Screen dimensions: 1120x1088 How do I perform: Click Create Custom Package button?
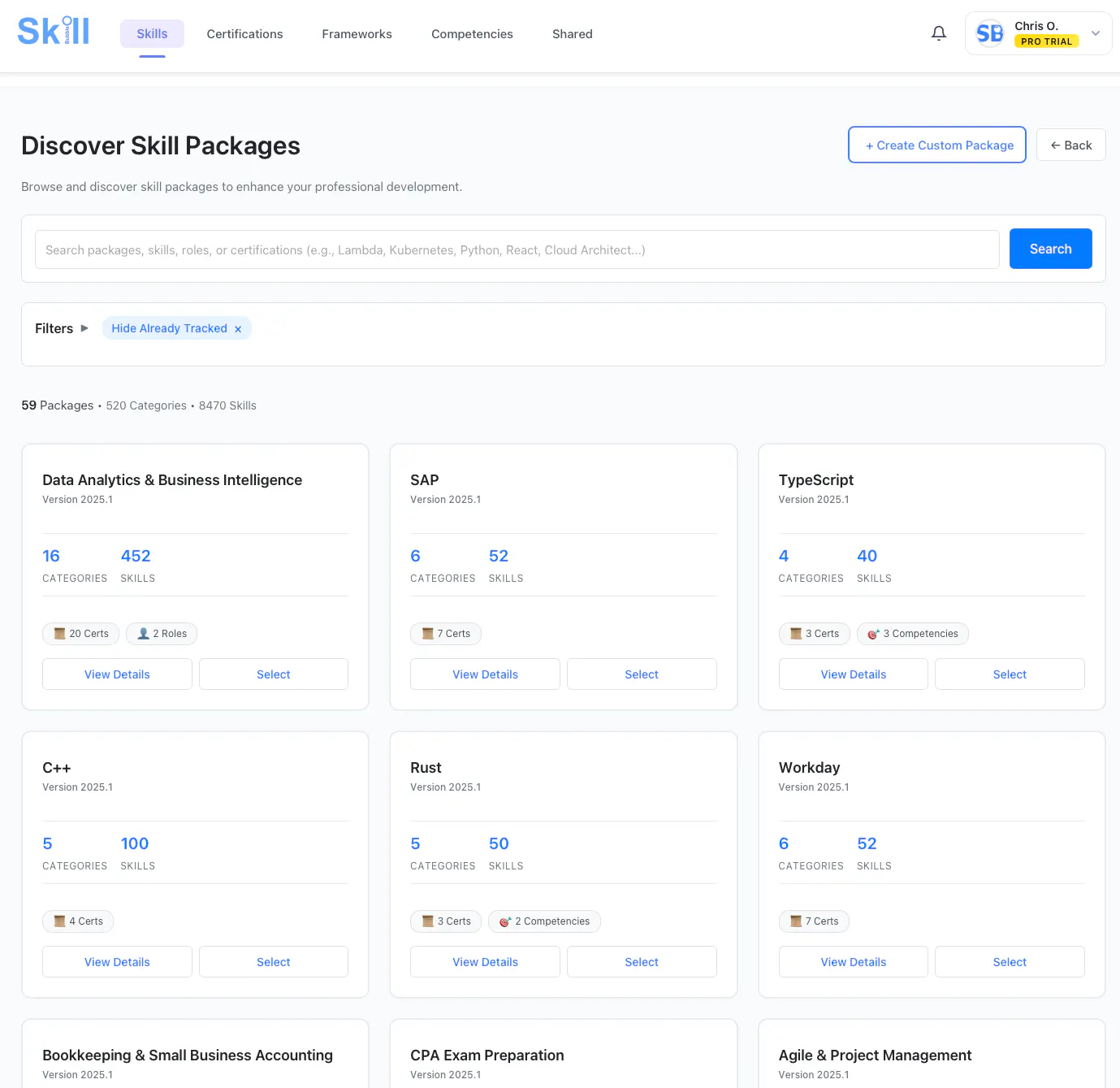click(937, 145)
